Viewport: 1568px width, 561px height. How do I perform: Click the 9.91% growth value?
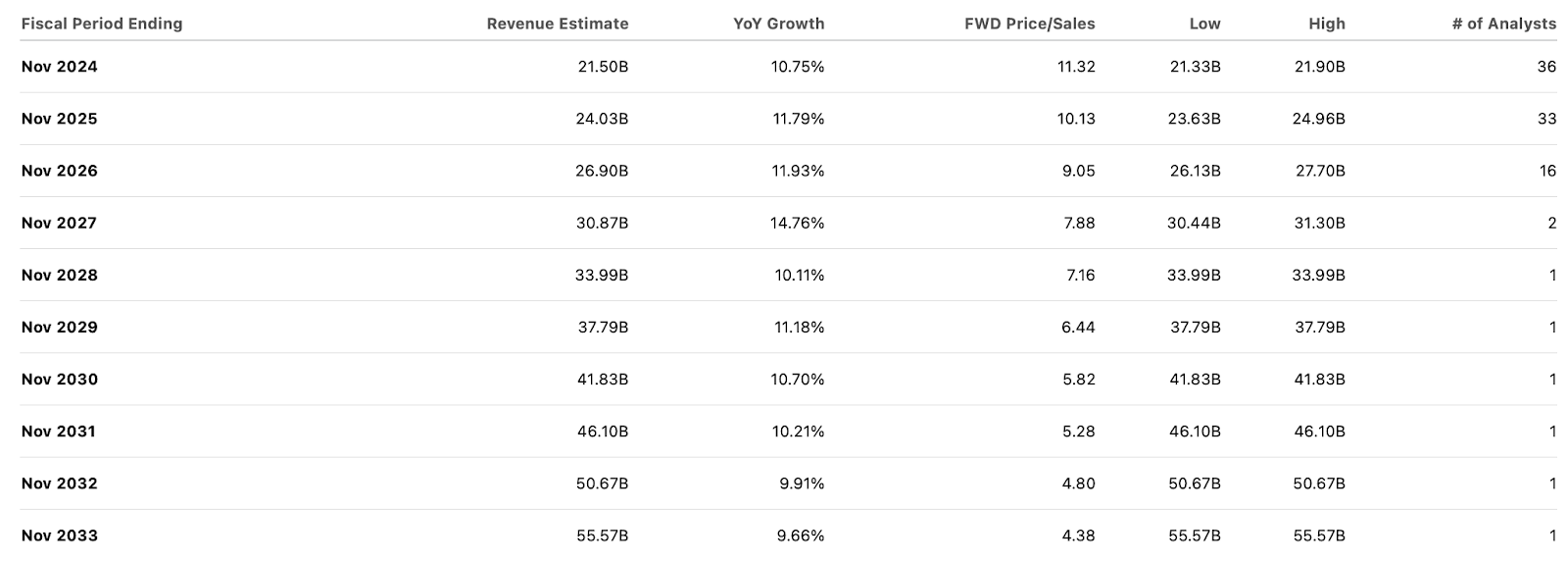(802, 484)
